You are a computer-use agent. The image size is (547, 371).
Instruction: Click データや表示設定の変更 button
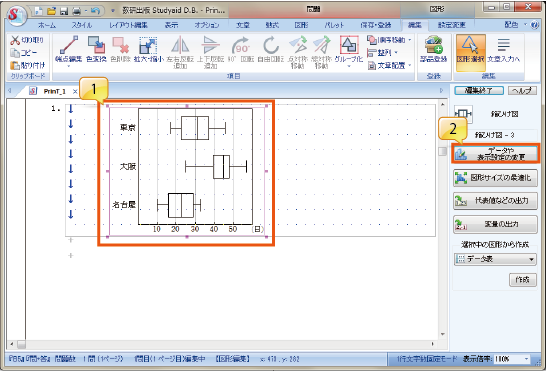pos(495,154)
